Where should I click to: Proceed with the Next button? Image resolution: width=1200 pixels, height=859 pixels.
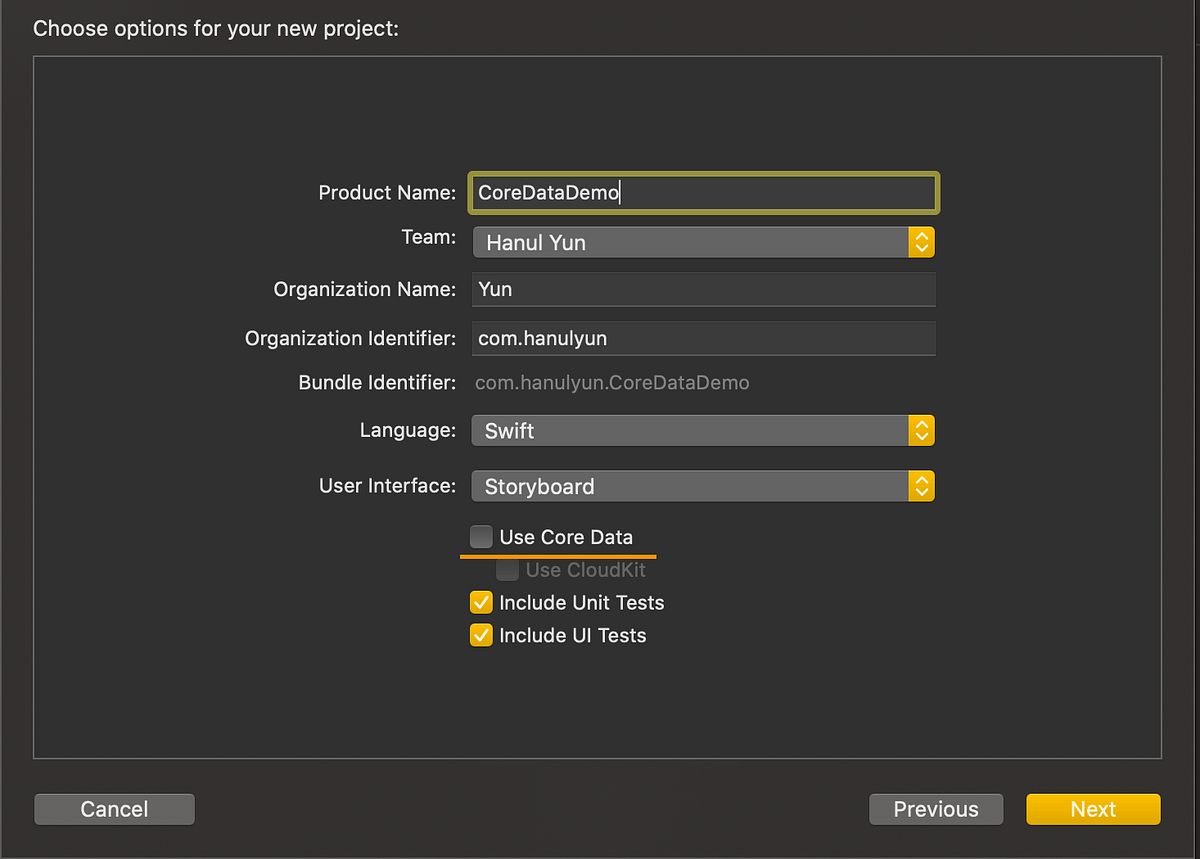point(1093,809)
